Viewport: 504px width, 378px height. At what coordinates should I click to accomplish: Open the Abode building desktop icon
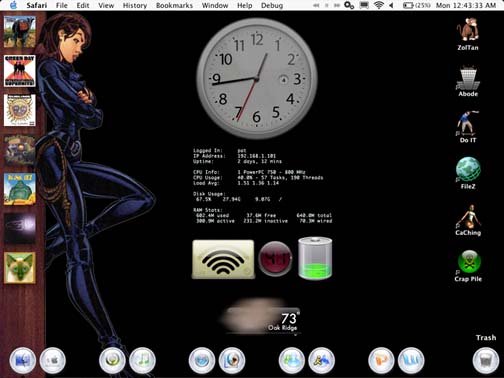(x=468, y=78)
